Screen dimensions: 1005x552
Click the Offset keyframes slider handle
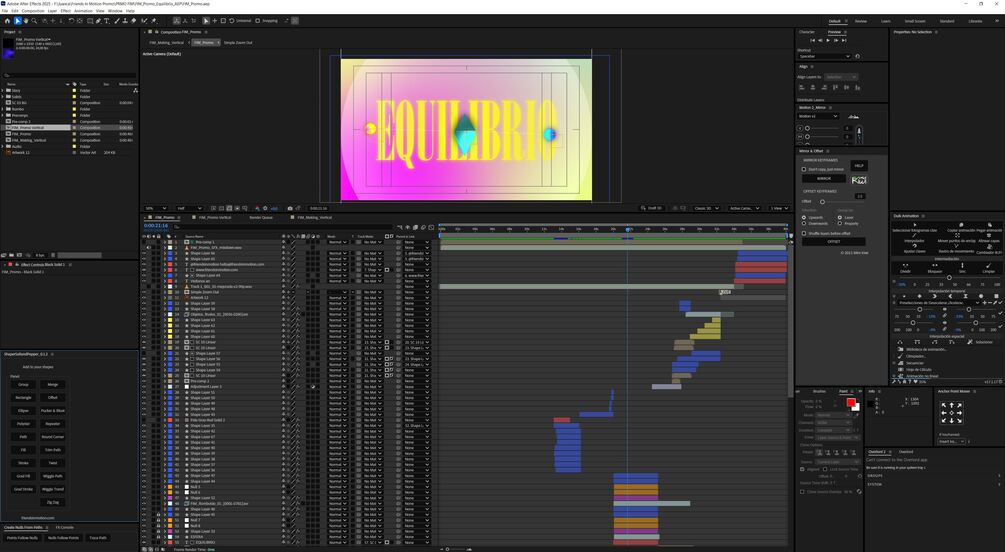822,201
